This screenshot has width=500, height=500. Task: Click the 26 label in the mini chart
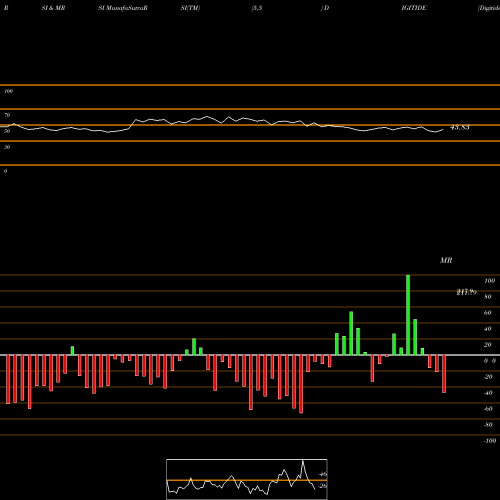coord(323,486)
